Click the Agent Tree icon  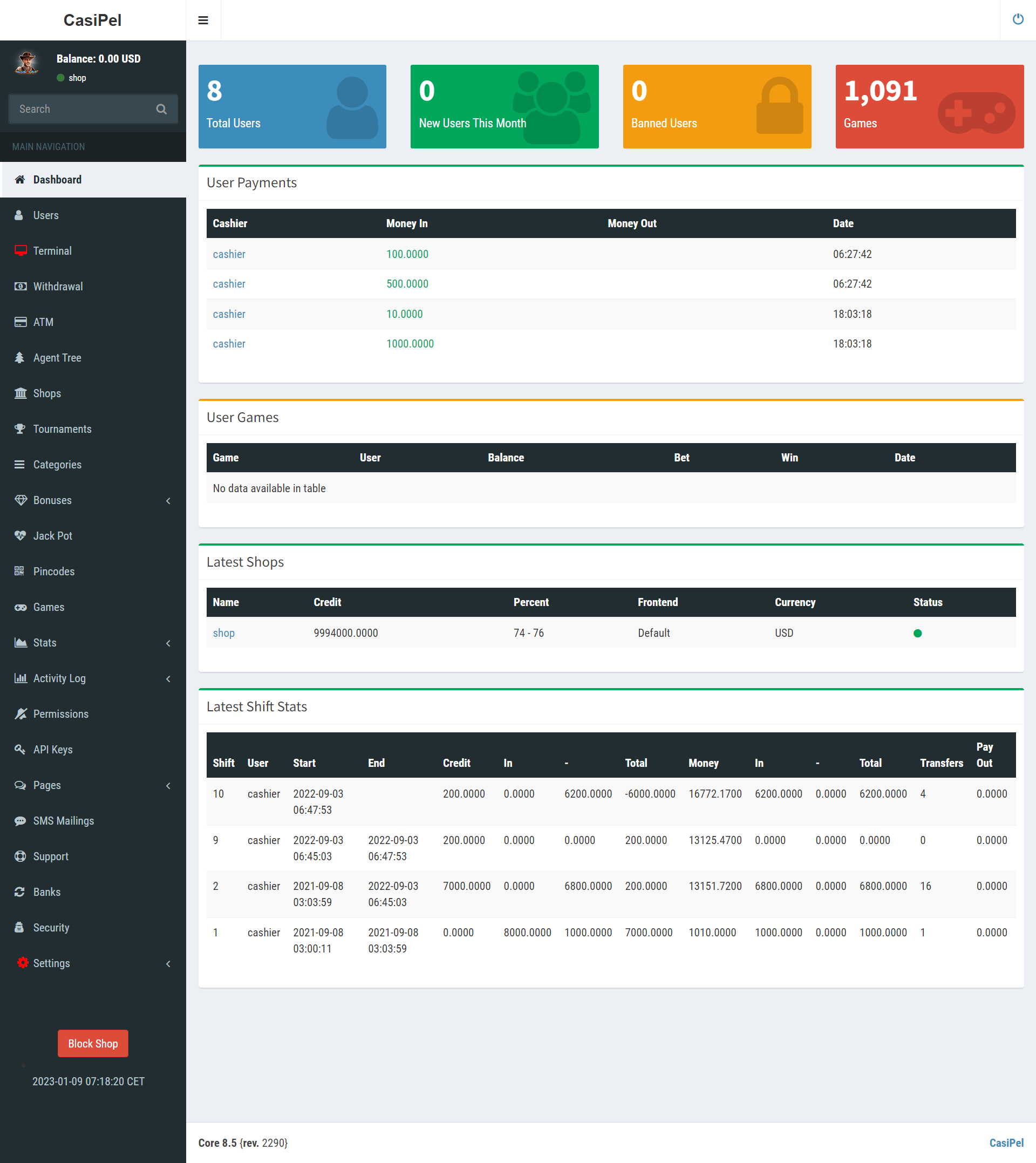click(20, 357)
